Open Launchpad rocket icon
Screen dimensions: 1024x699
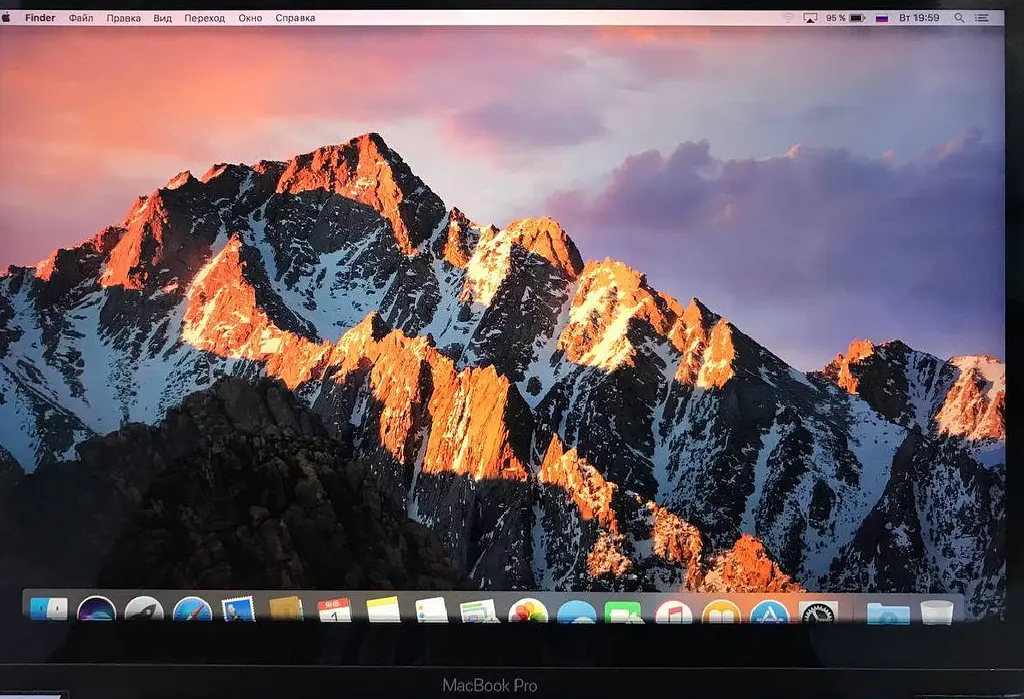coord(144,609)
